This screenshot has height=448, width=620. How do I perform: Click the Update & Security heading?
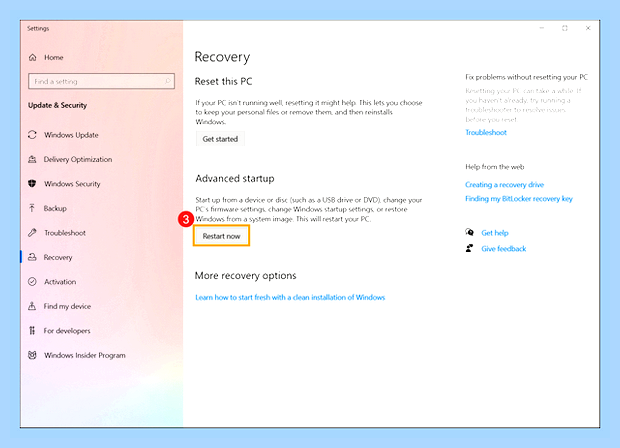[57, 105]
